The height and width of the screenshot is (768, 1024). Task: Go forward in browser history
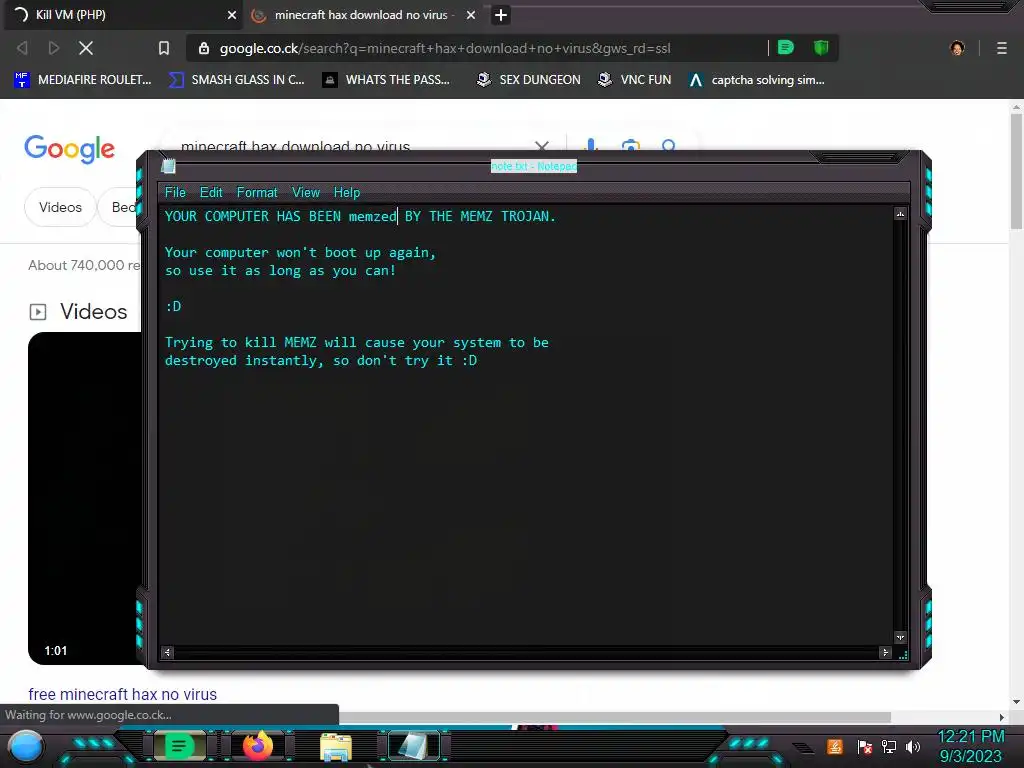click(54, 48)
